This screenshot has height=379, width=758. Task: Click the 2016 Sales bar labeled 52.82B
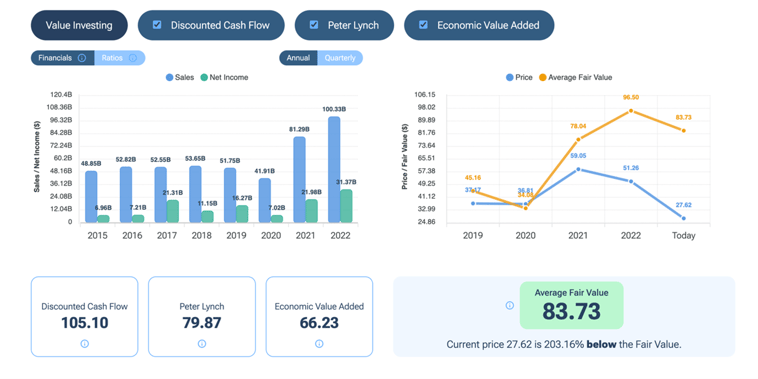(x=126, y=195)
